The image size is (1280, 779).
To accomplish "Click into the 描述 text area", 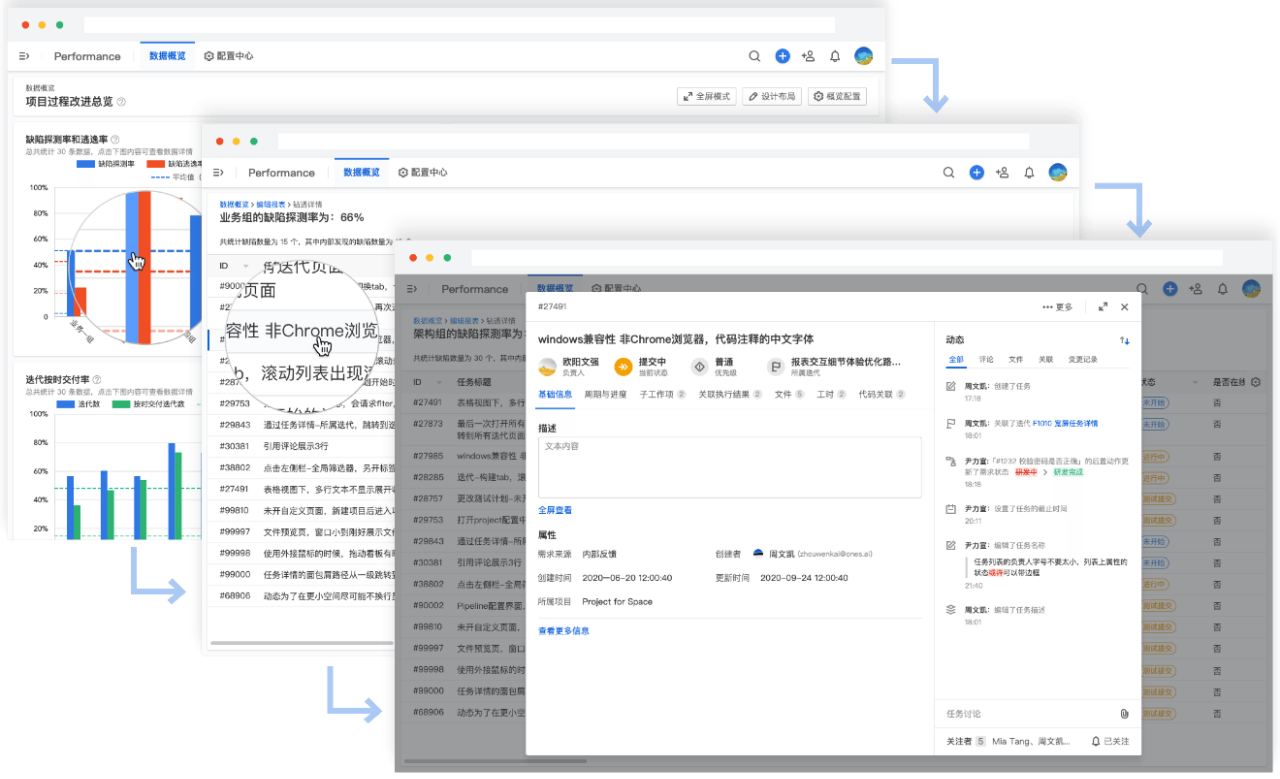I will 730,466.
